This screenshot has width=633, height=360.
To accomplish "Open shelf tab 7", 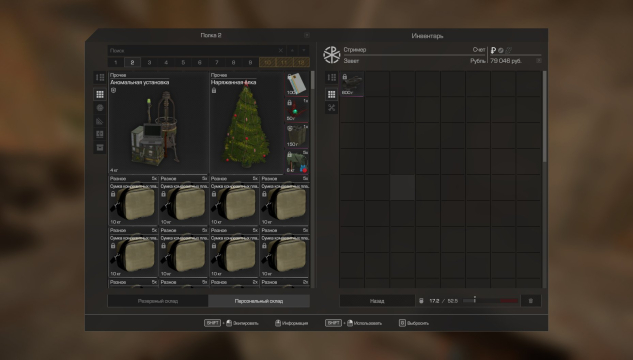I will pyautogui.click(x=217, y=63).
